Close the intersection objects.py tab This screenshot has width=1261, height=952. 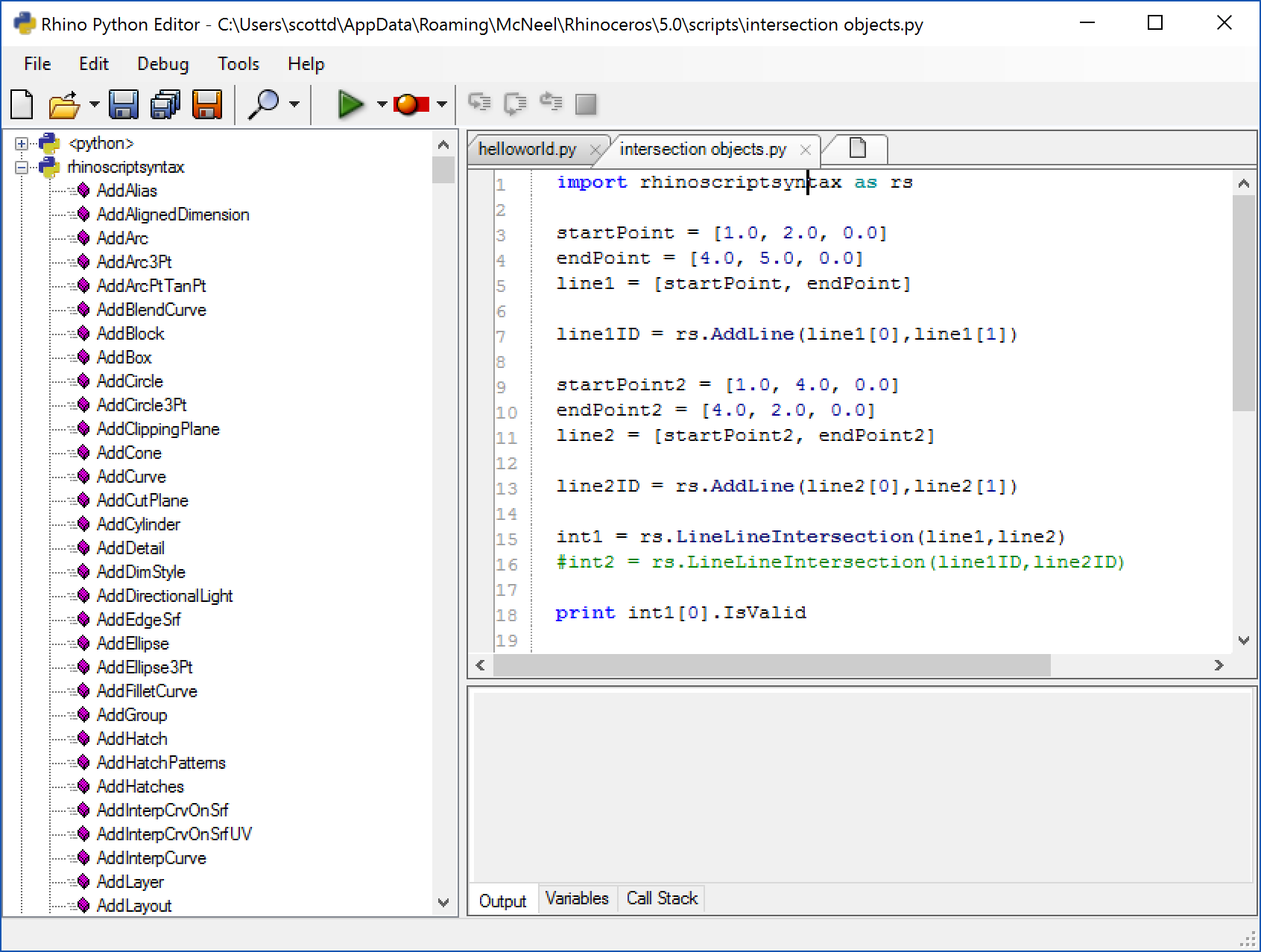805,150
